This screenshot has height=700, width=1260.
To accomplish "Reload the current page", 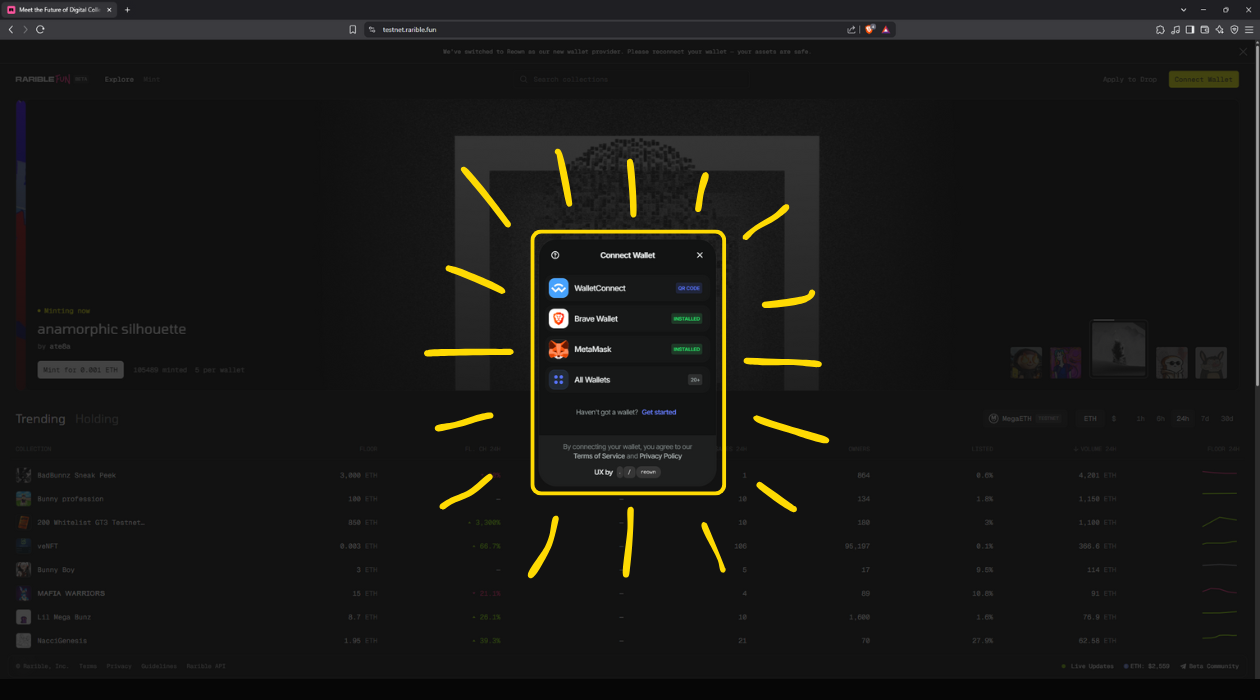I will point(40,29).
